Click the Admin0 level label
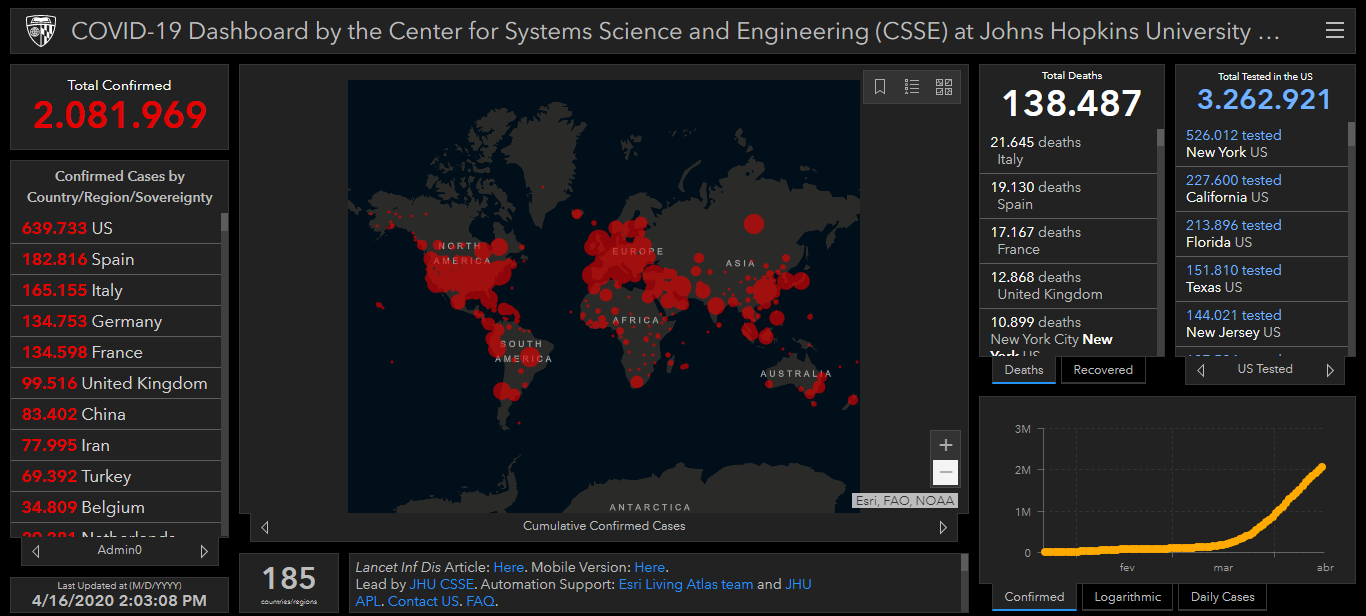1366x616 pixels. 120,550
